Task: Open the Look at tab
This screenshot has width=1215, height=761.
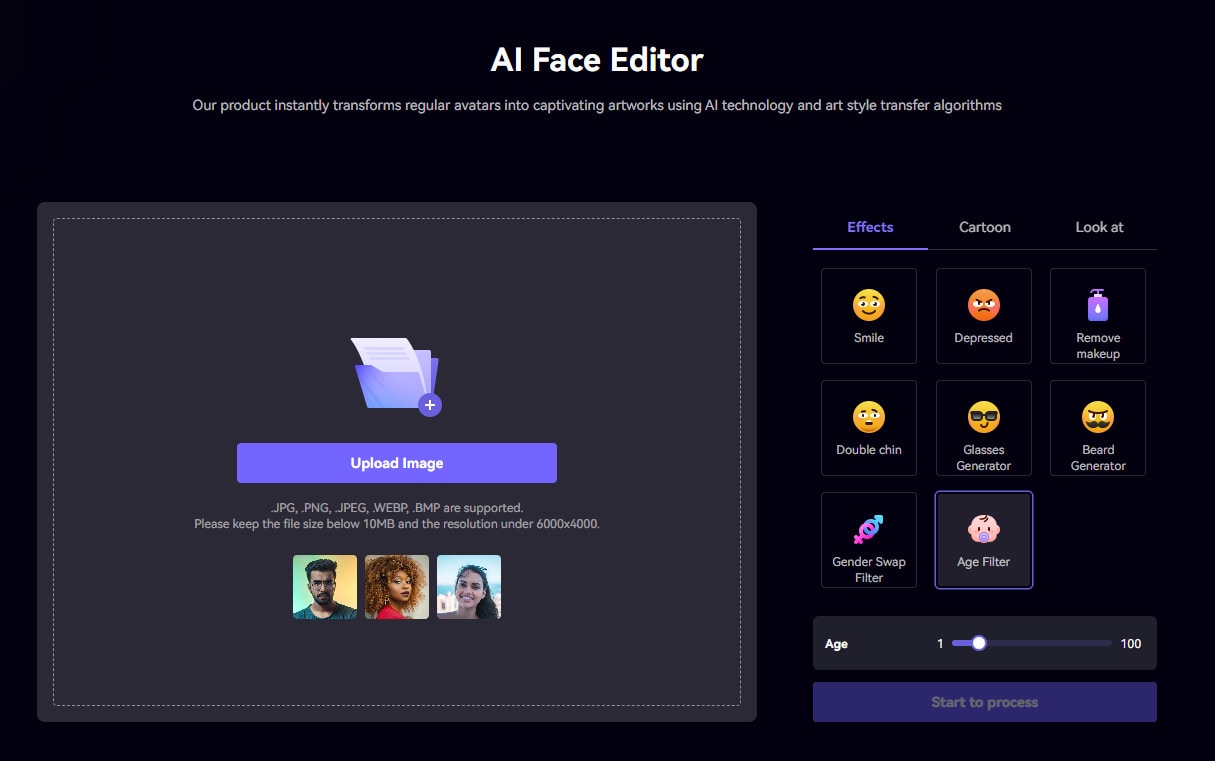Action: 1099,227
